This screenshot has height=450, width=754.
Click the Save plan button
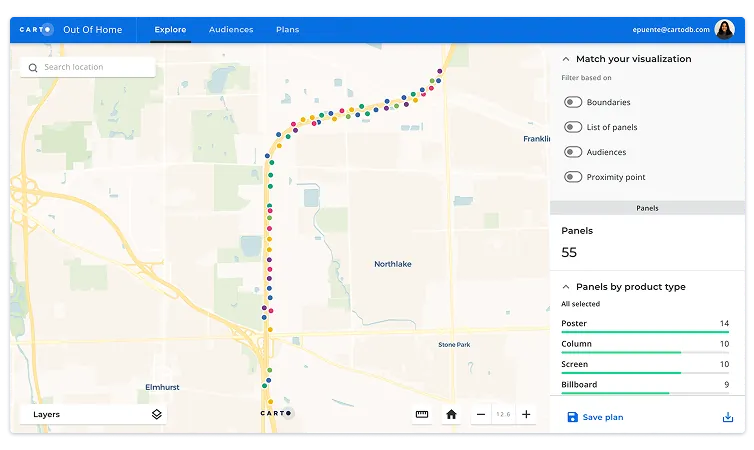click(x=595, y=417)
